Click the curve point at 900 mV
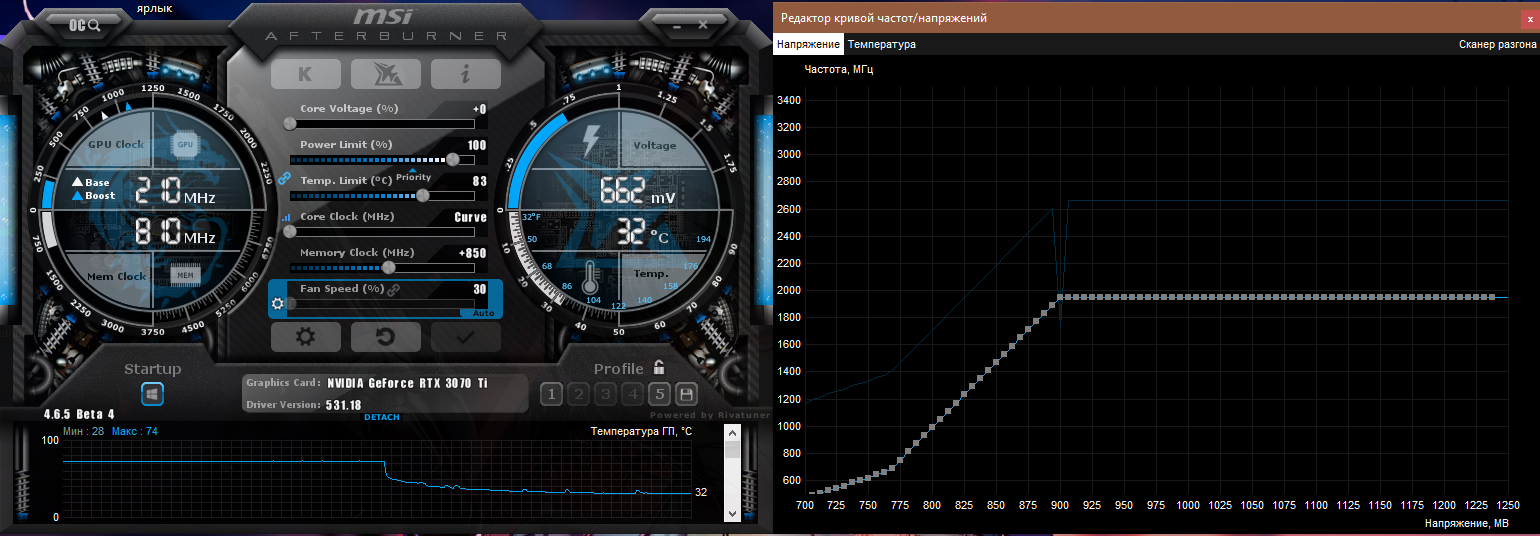The image size is (1540, 536). (1061, 297)
